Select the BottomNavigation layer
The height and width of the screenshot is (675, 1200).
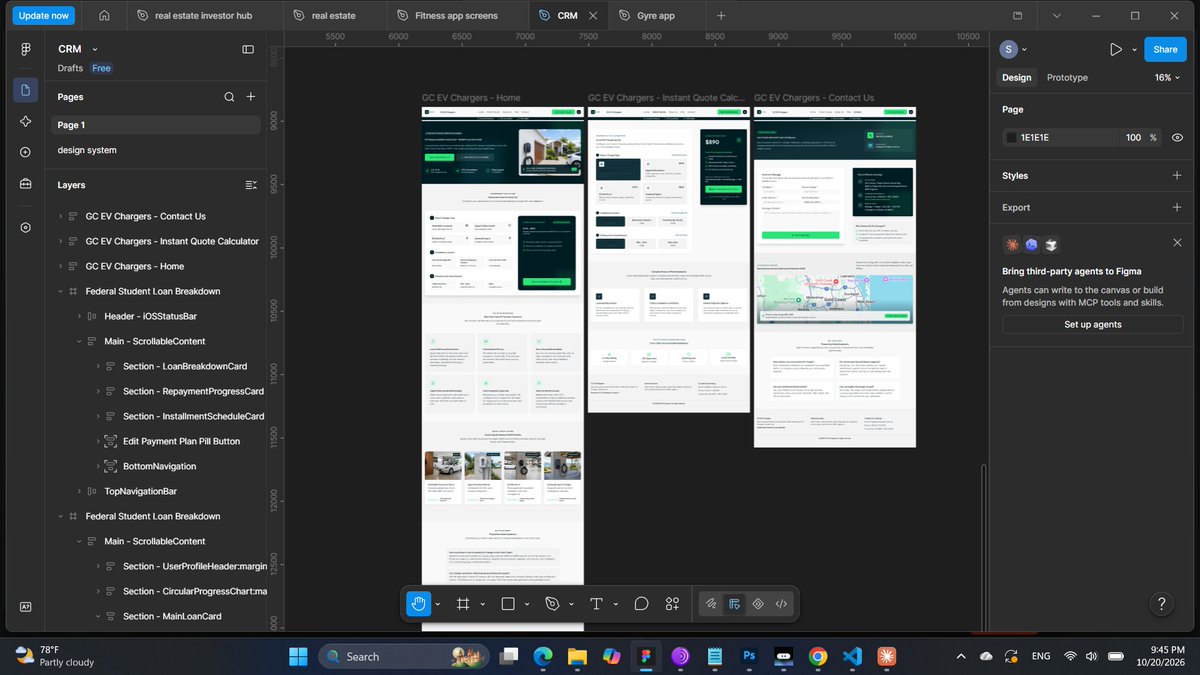point(159,466)
